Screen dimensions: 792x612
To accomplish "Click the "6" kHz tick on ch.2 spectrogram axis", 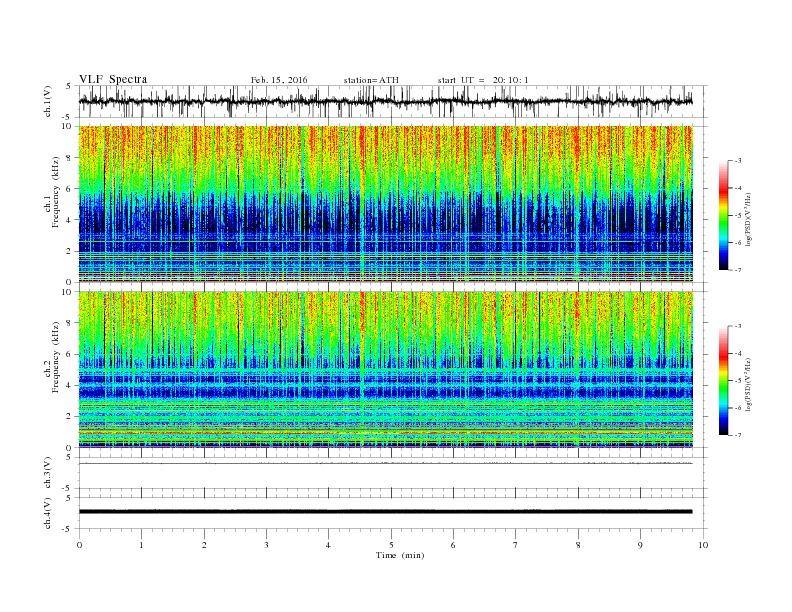I will (x=70, y=354).
